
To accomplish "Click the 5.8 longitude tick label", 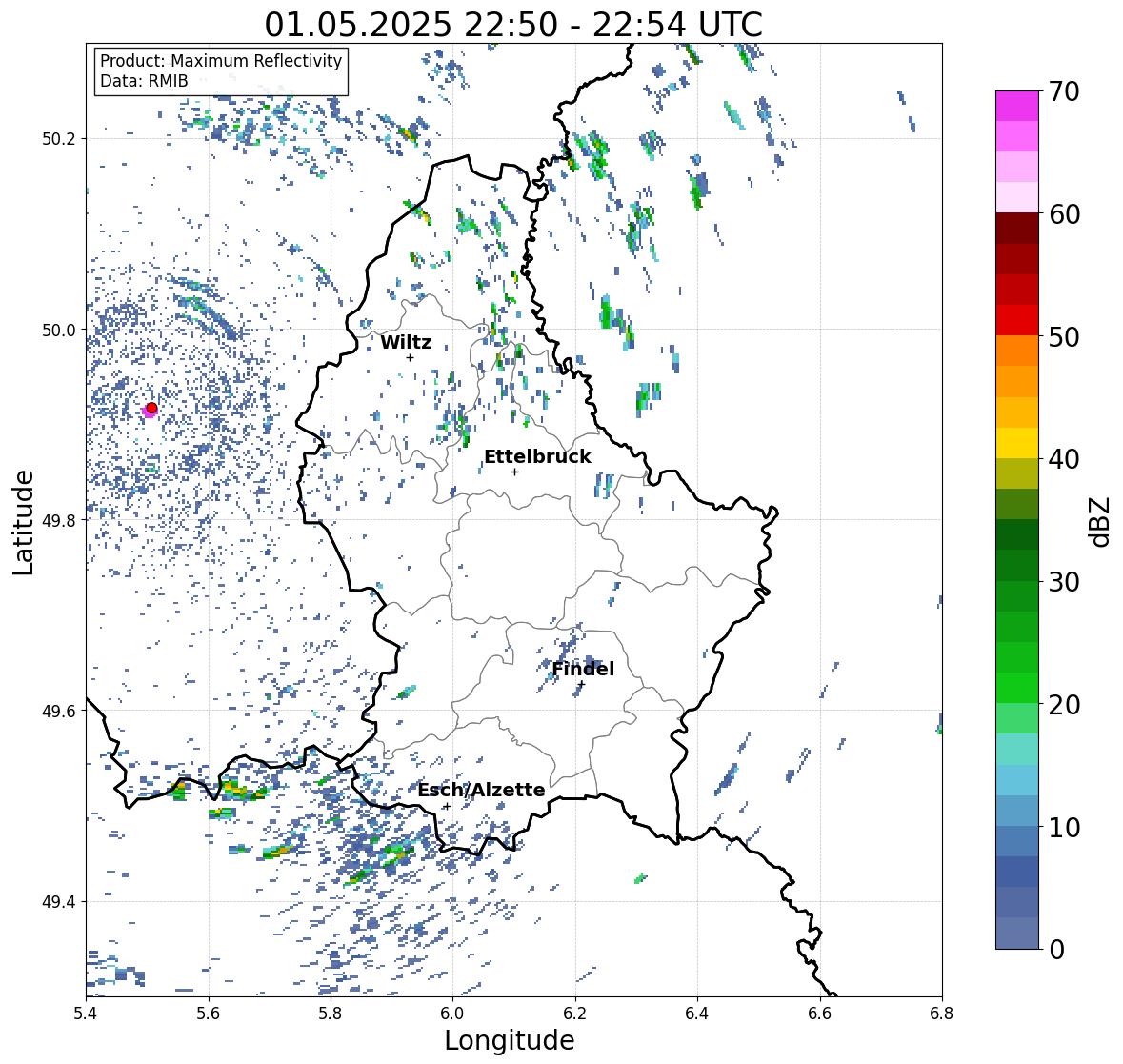I will [331, 1014].
